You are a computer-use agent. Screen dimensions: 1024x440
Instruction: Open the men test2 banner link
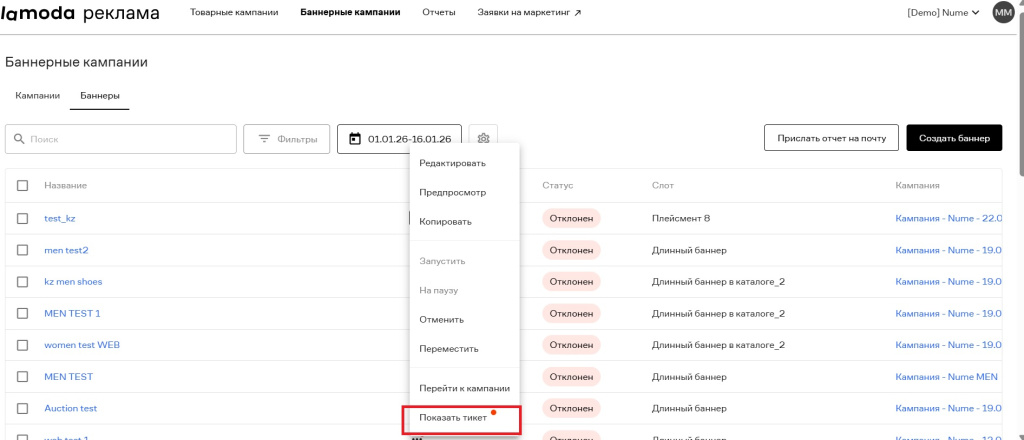coord(66,250)
